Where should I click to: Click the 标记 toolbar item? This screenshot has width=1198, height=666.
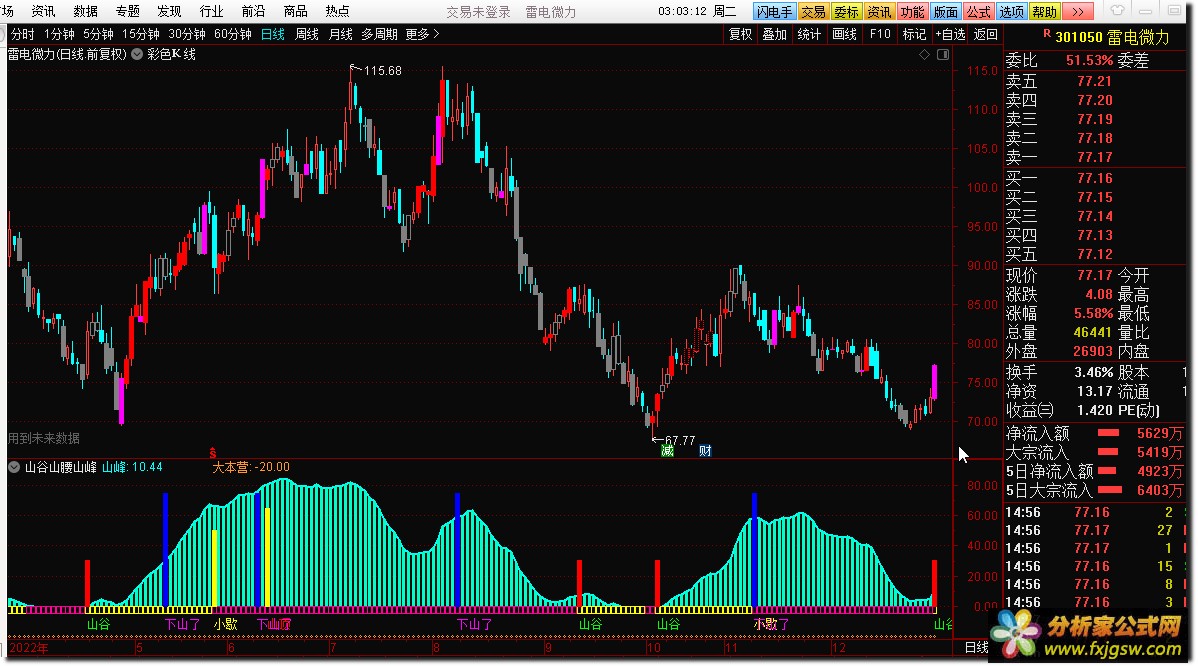pyautogui.click(x=915, y=34)
